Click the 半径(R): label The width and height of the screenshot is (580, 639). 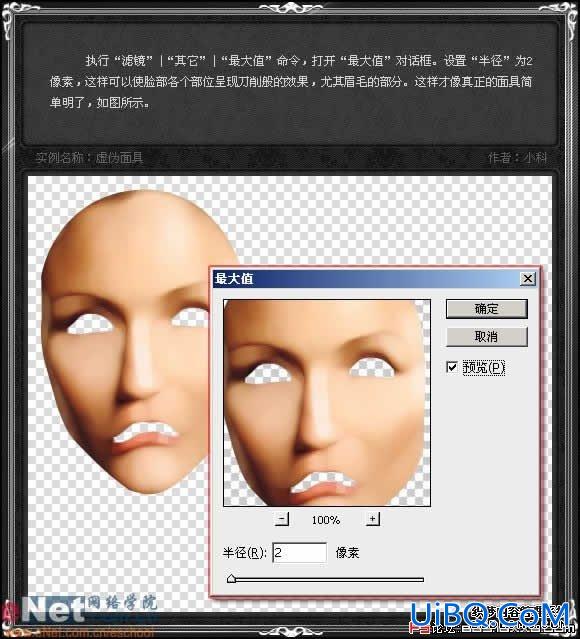tap(245, 553)
